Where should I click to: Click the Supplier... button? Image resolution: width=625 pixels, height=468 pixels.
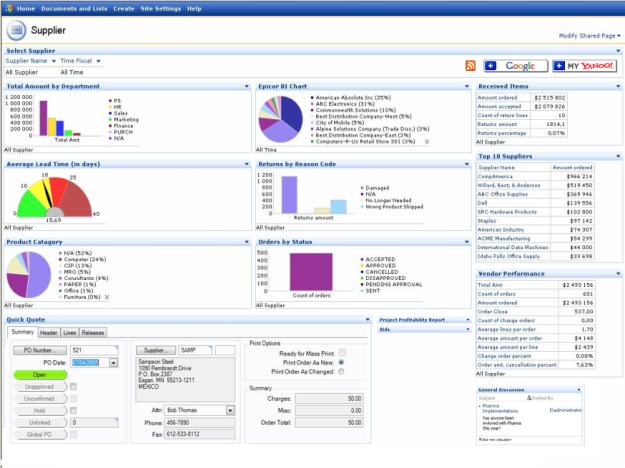[x=156, y=350]
